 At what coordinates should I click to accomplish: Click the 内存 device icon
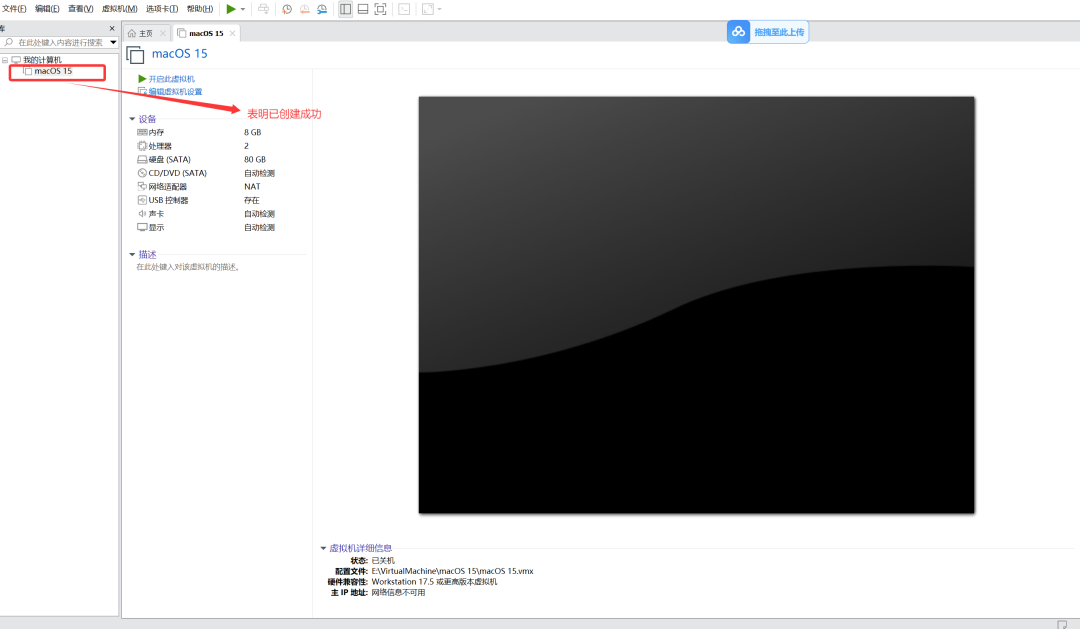click(x=142, y=132)
